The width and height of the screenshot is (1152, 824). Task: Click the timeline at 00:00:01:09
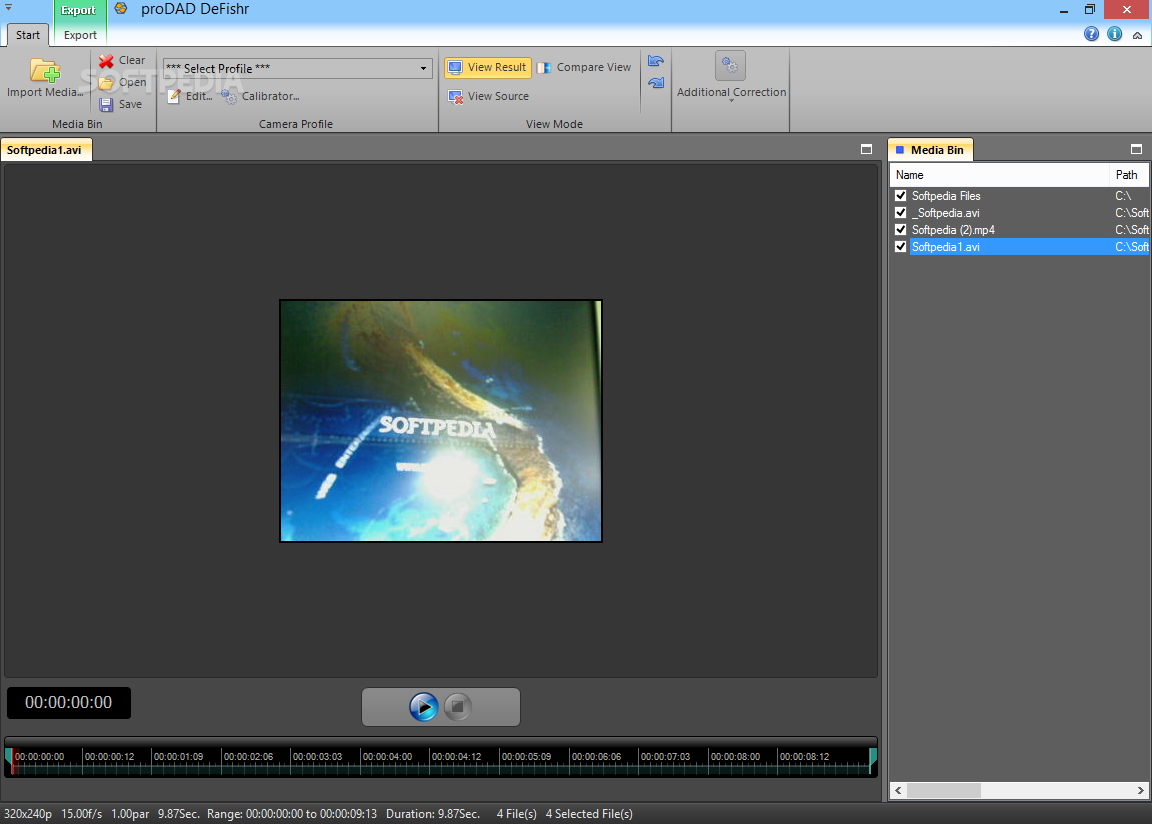179,756
